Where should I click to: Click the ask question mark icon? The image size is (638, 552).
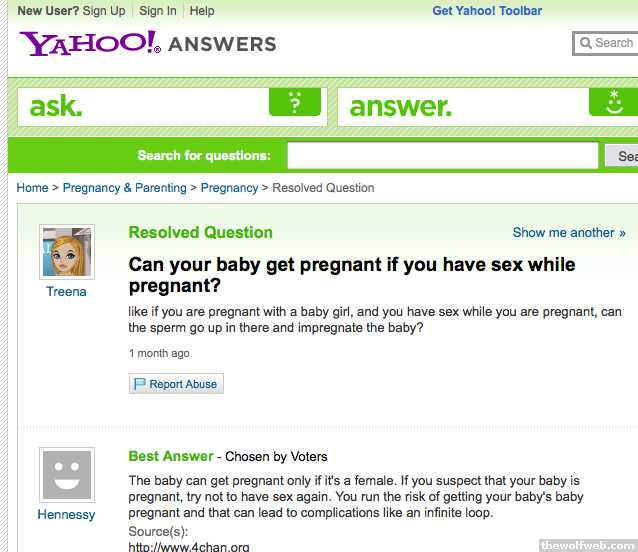(295, 103)
